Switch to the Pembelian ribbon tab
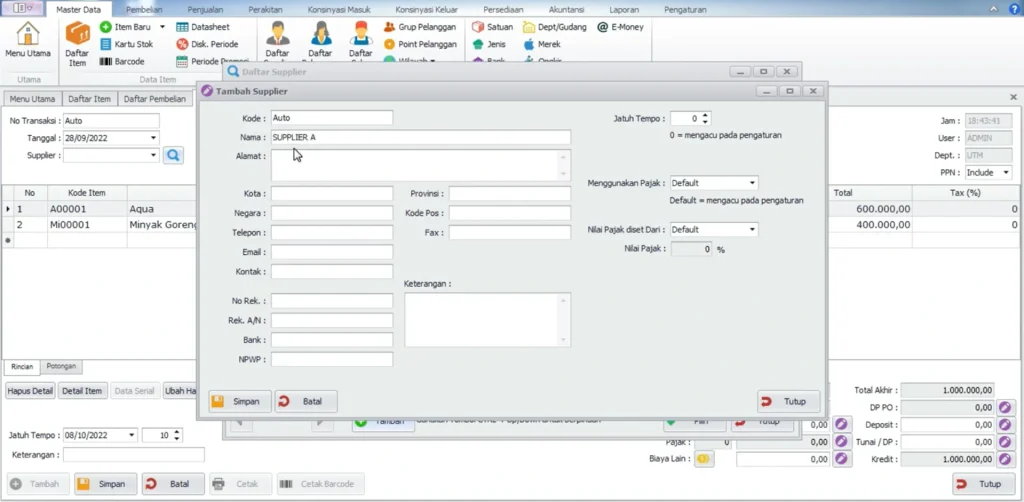This screenshot has width=1024, height=502. tap(144, 9)
